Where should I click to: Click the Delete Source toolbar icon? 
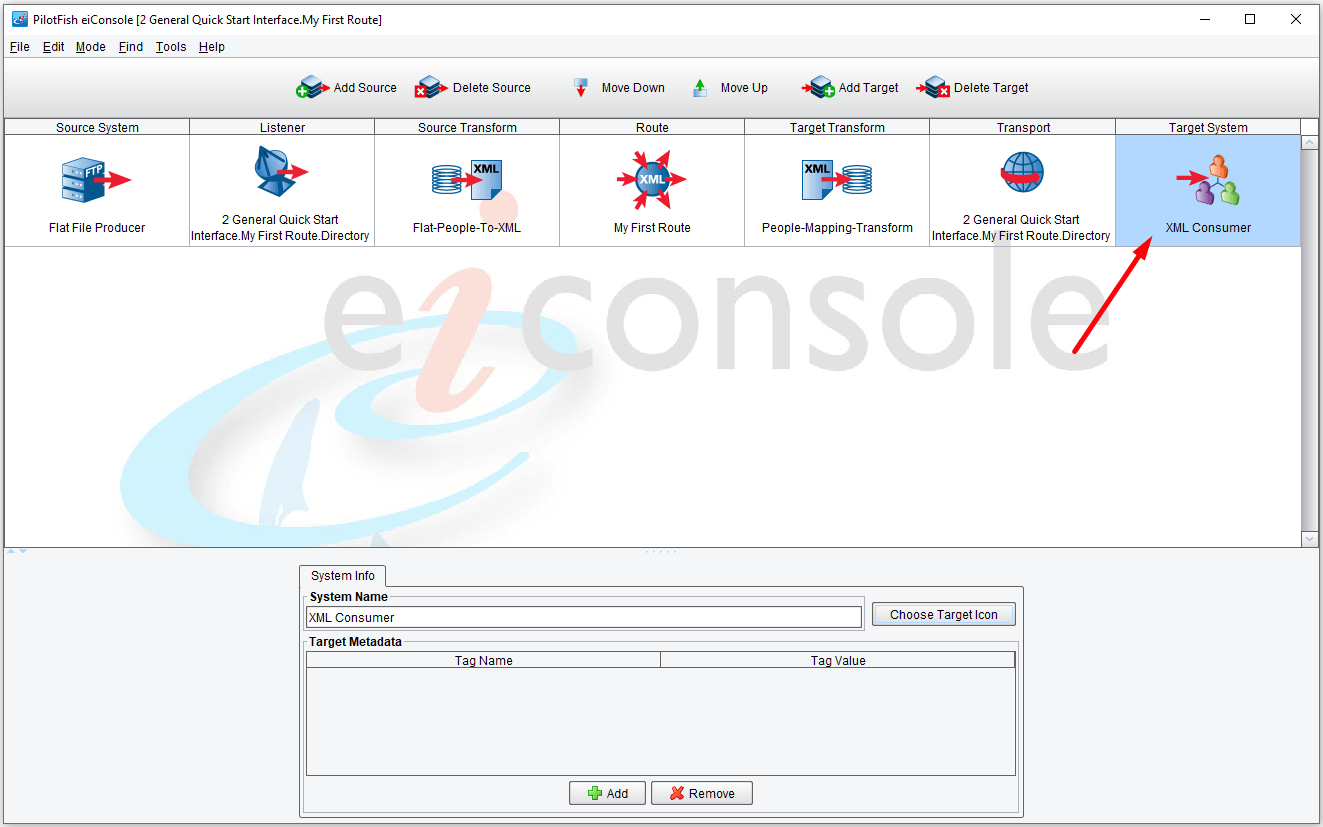point(432,88)
